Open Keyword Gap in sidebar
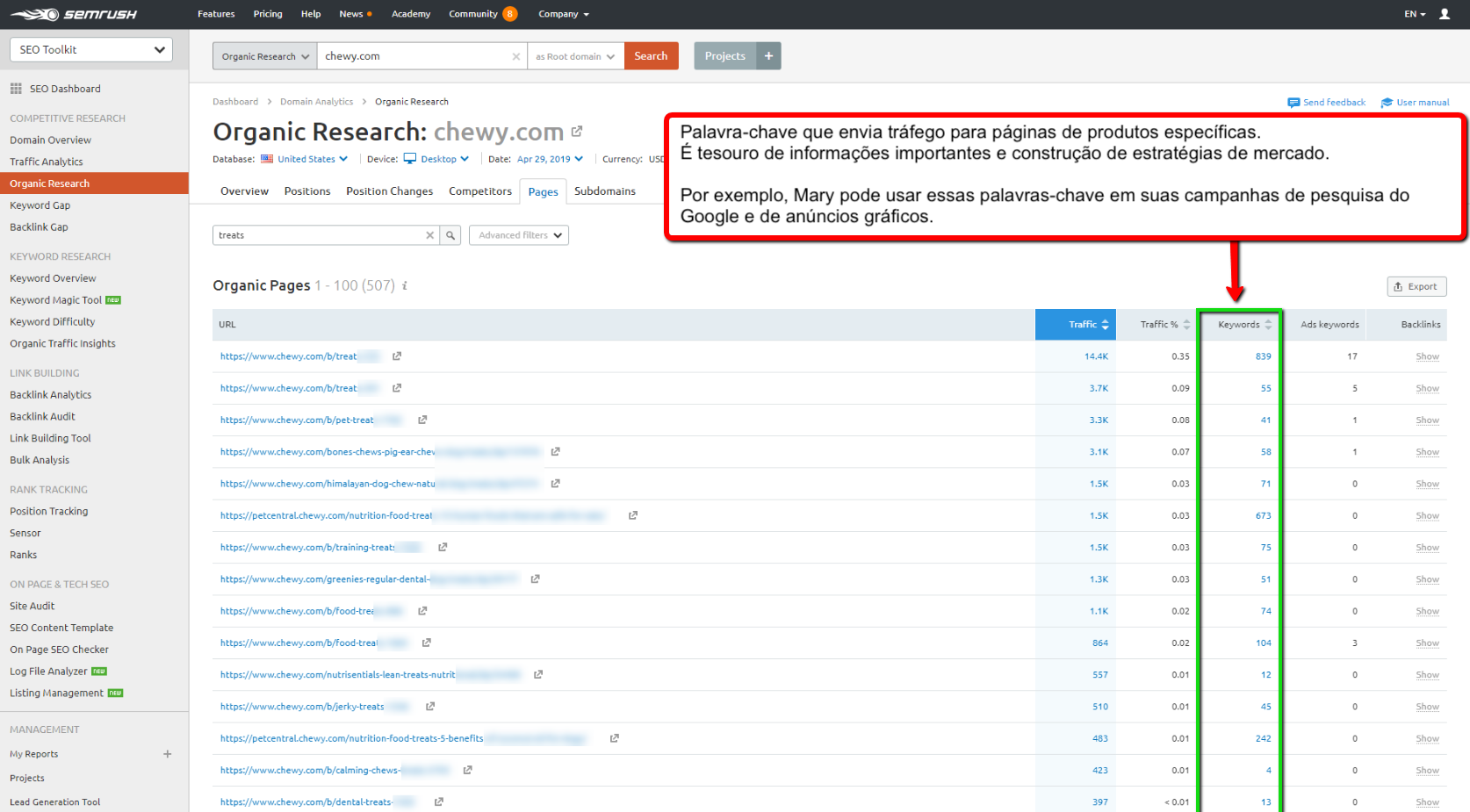Viewport: 1470px width, 812px height. tap(40, 205)
